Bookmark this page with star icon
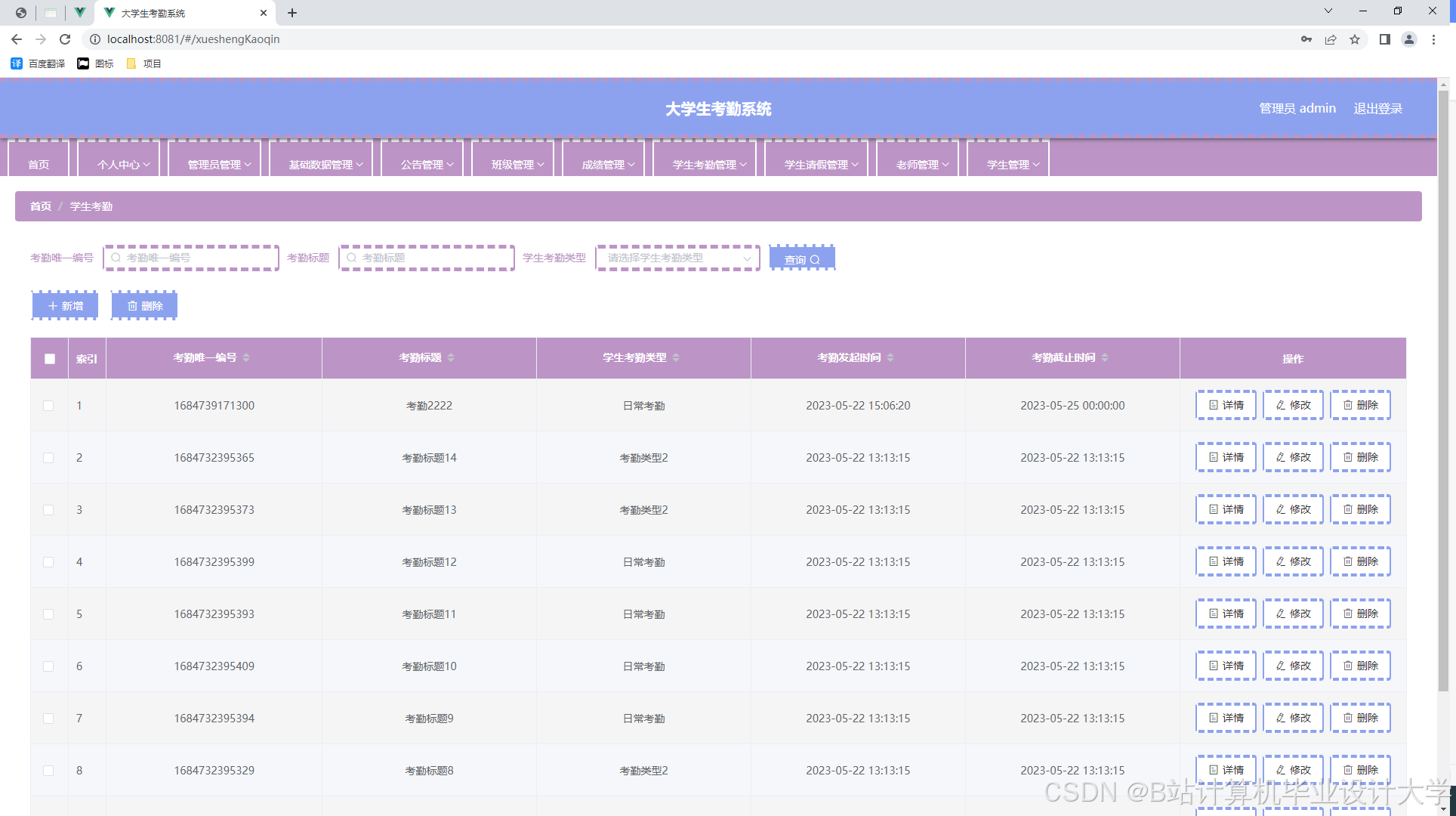The image size is (1456, 816). pos(1355,39)
